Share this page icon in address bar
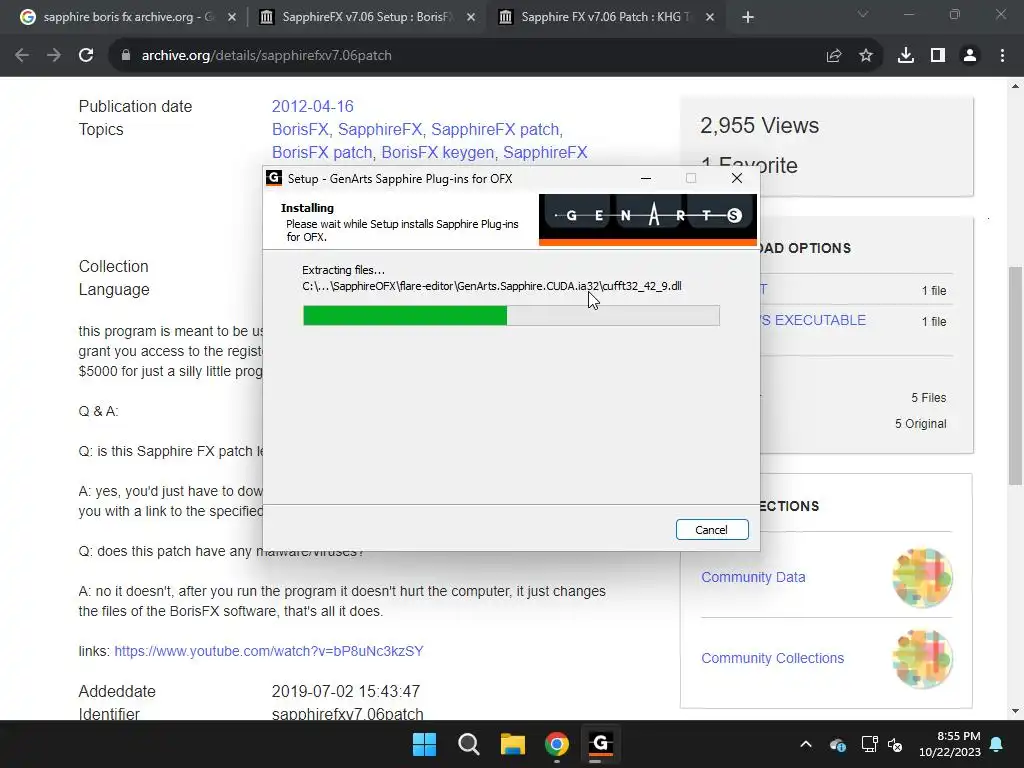Viewport: 1024px width, 768px height. click(x=833, y=56)
